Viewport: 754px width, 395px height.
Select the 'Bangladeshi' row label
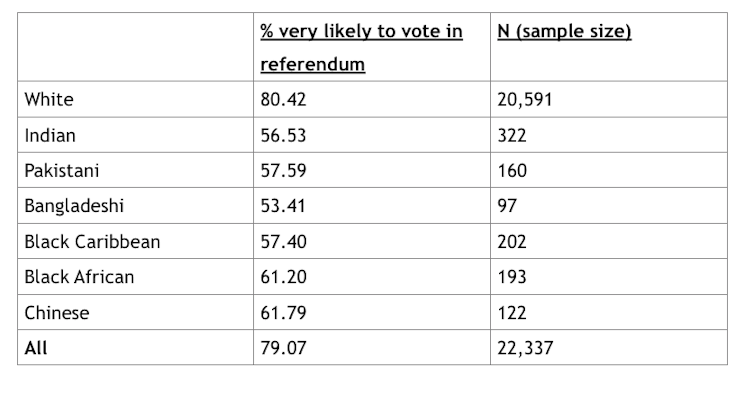(x=74, y=206)
